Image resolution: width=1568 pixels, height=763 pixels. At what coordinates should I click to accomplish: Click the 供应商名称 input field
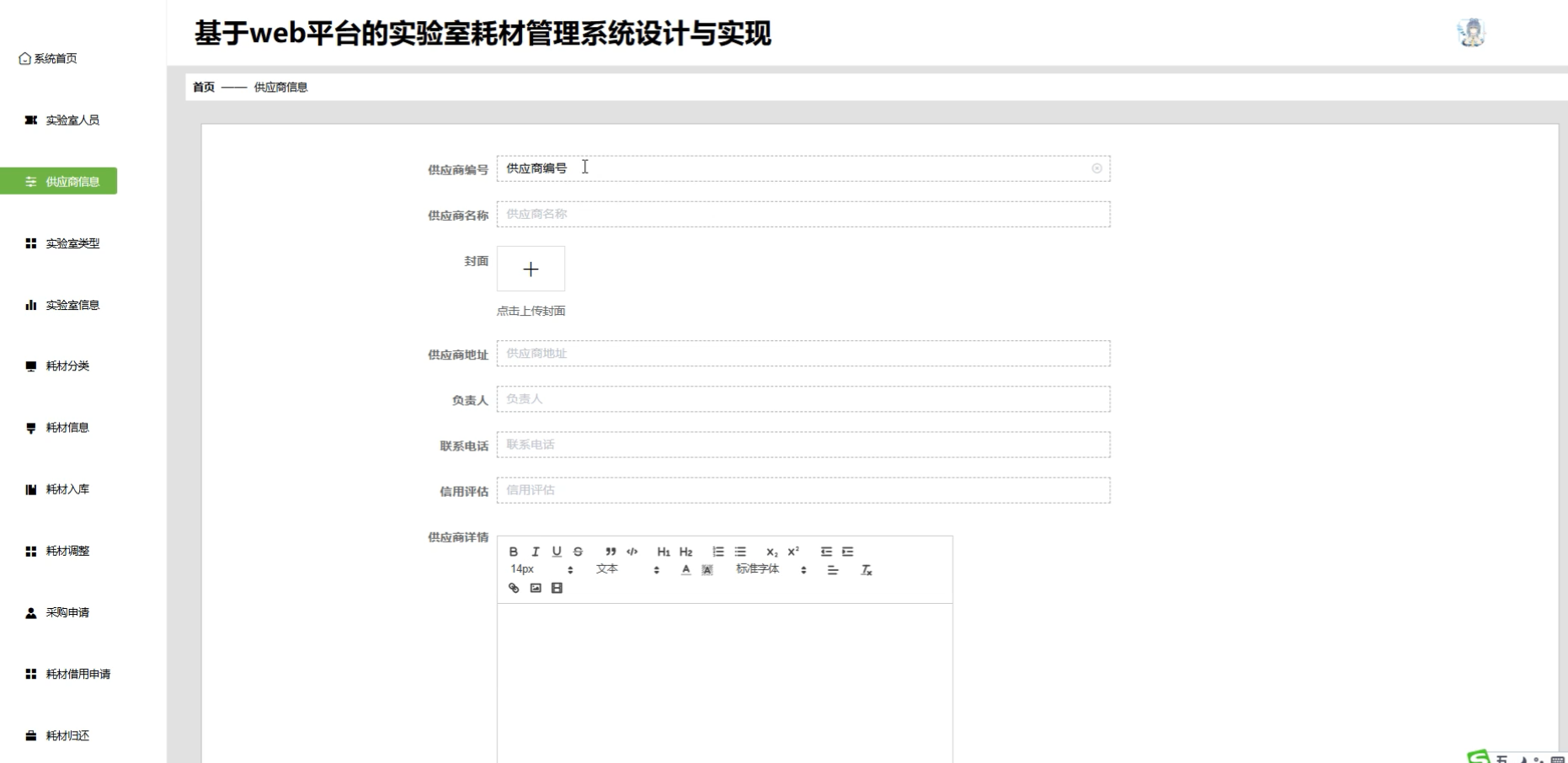(x=803, y=214)
